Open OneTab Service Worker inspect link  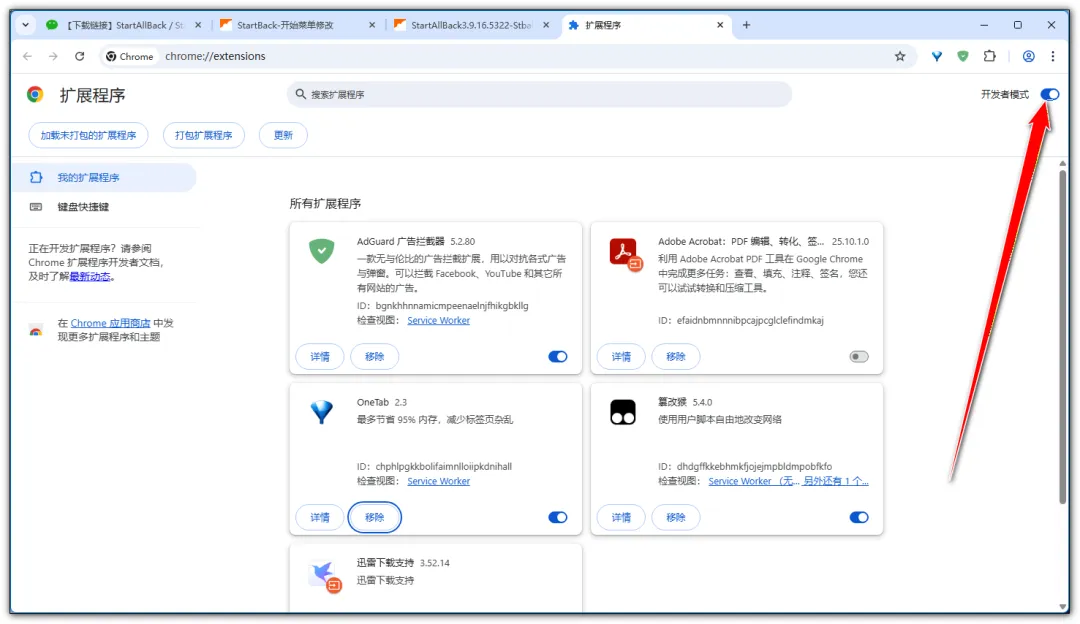tap(438, 481)
